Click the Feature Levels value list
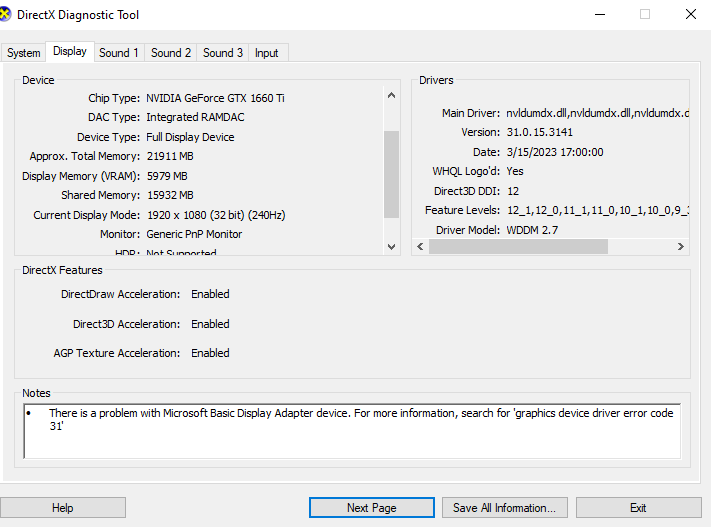The width and height of the screenshot is (711, 527). pyautogui.click(x=598, y=210)
